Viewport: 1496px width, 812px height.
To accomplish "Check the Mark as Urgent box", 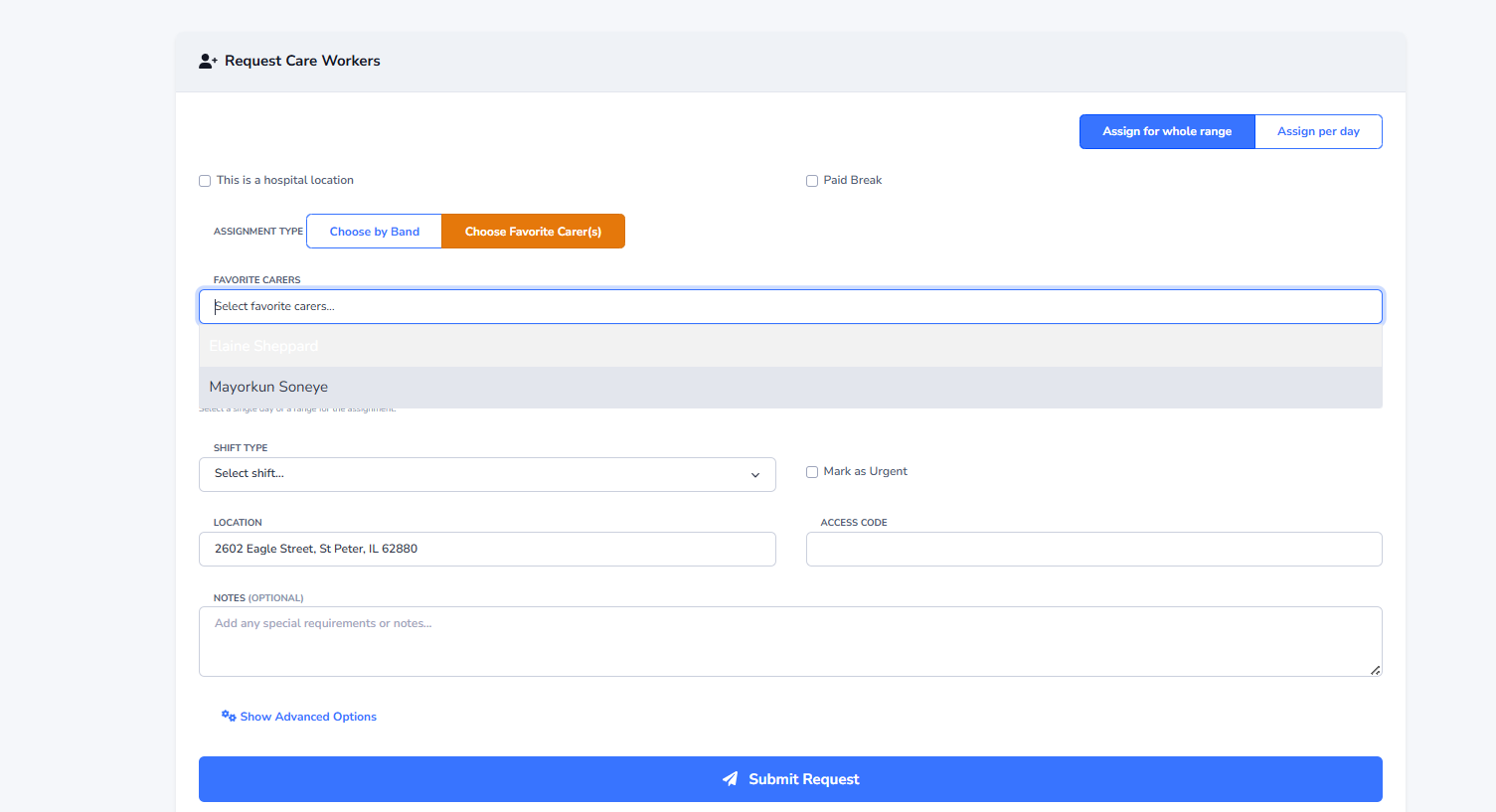I will point(812,472).
